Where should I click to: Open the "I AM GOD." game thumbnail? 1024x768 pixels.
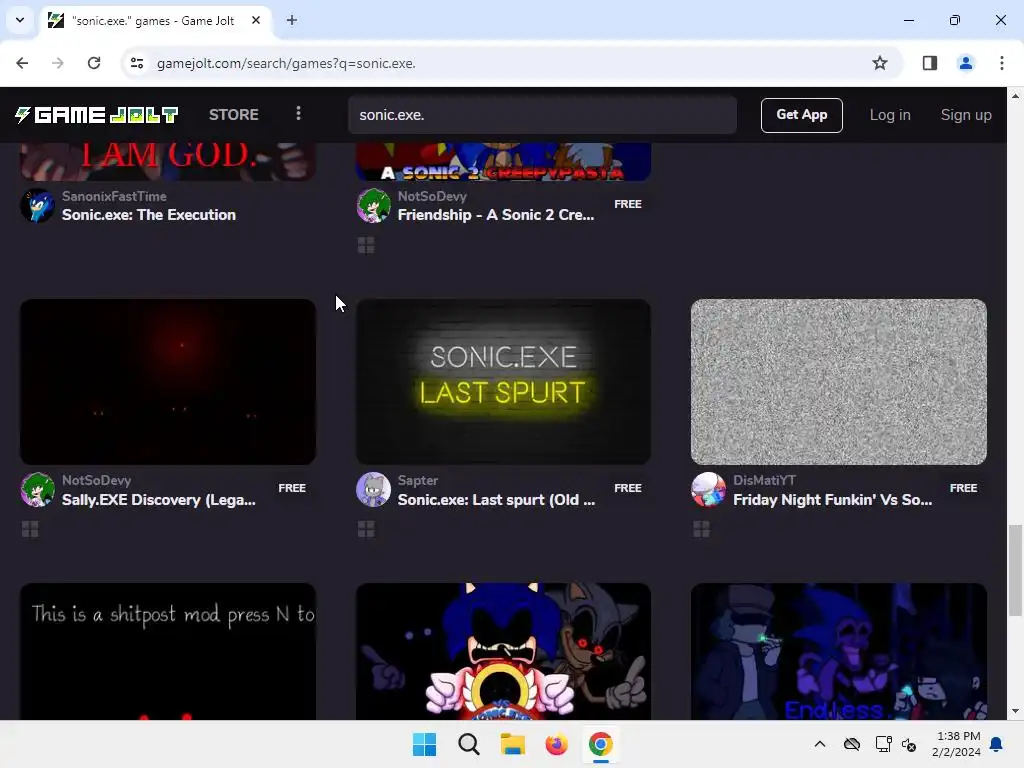pos(168,161)
